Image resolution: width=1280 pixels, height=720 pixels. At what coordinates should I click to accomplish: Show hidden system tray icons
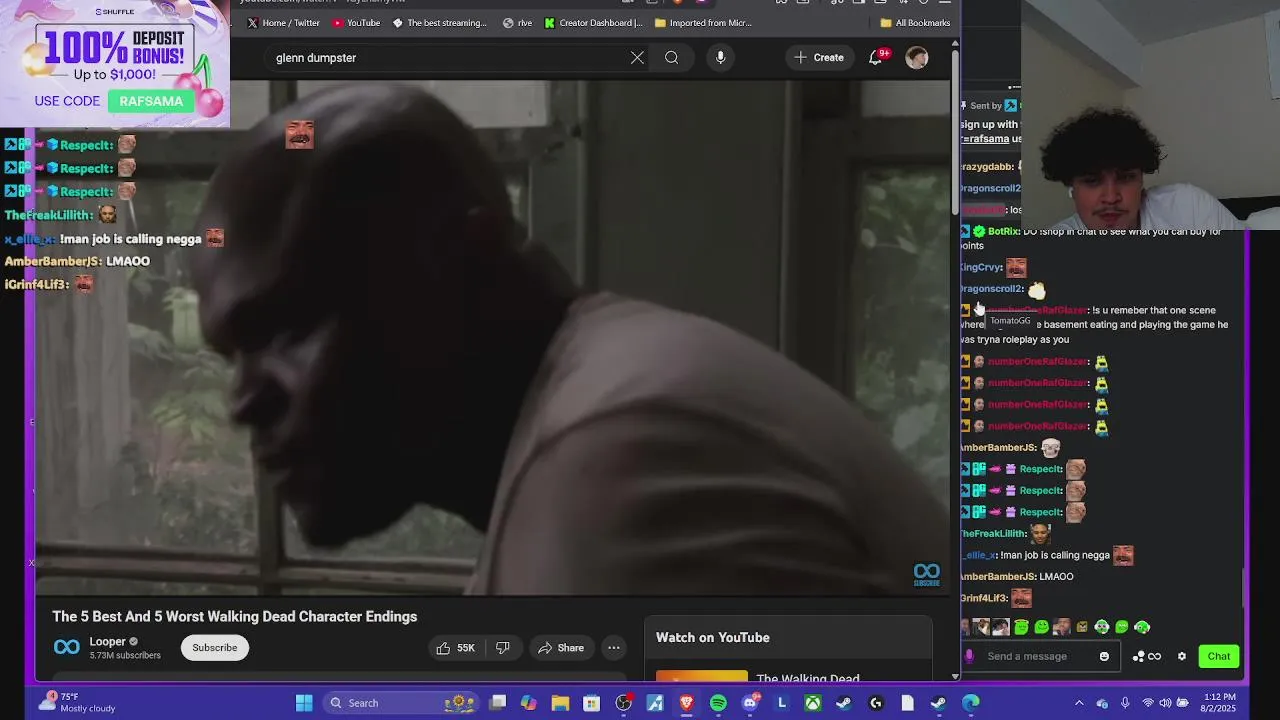click(x=1079, y=704)
